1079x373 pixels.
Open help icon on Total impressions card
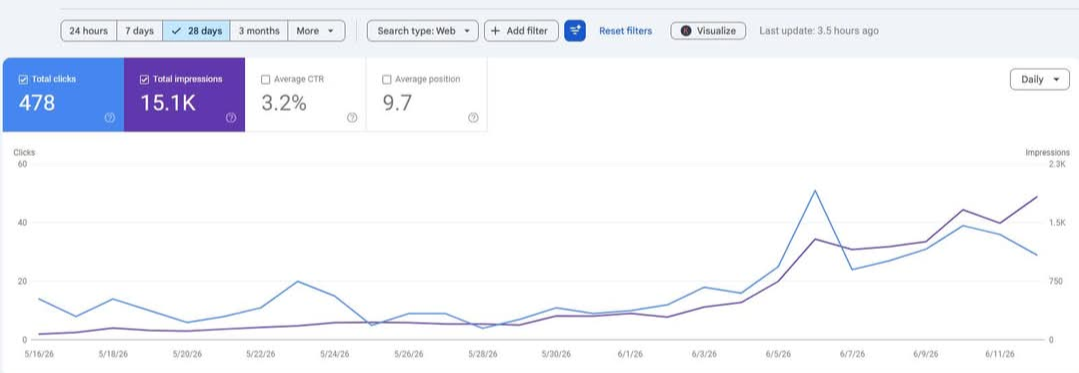[x=231, y=118]
